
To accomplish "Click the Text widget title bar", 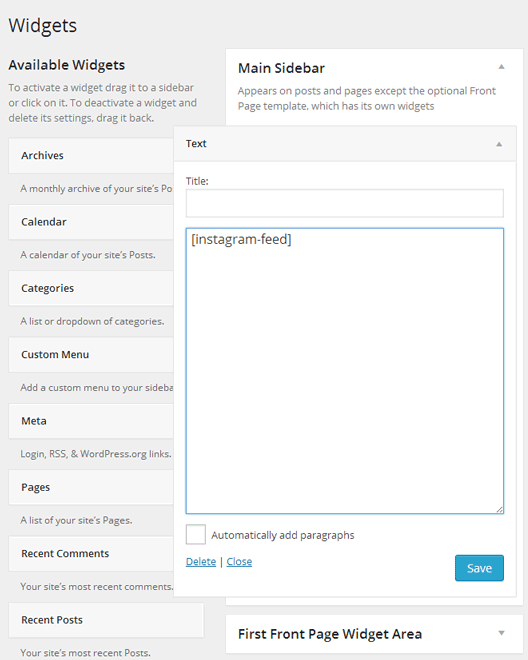I will point(345,144).
